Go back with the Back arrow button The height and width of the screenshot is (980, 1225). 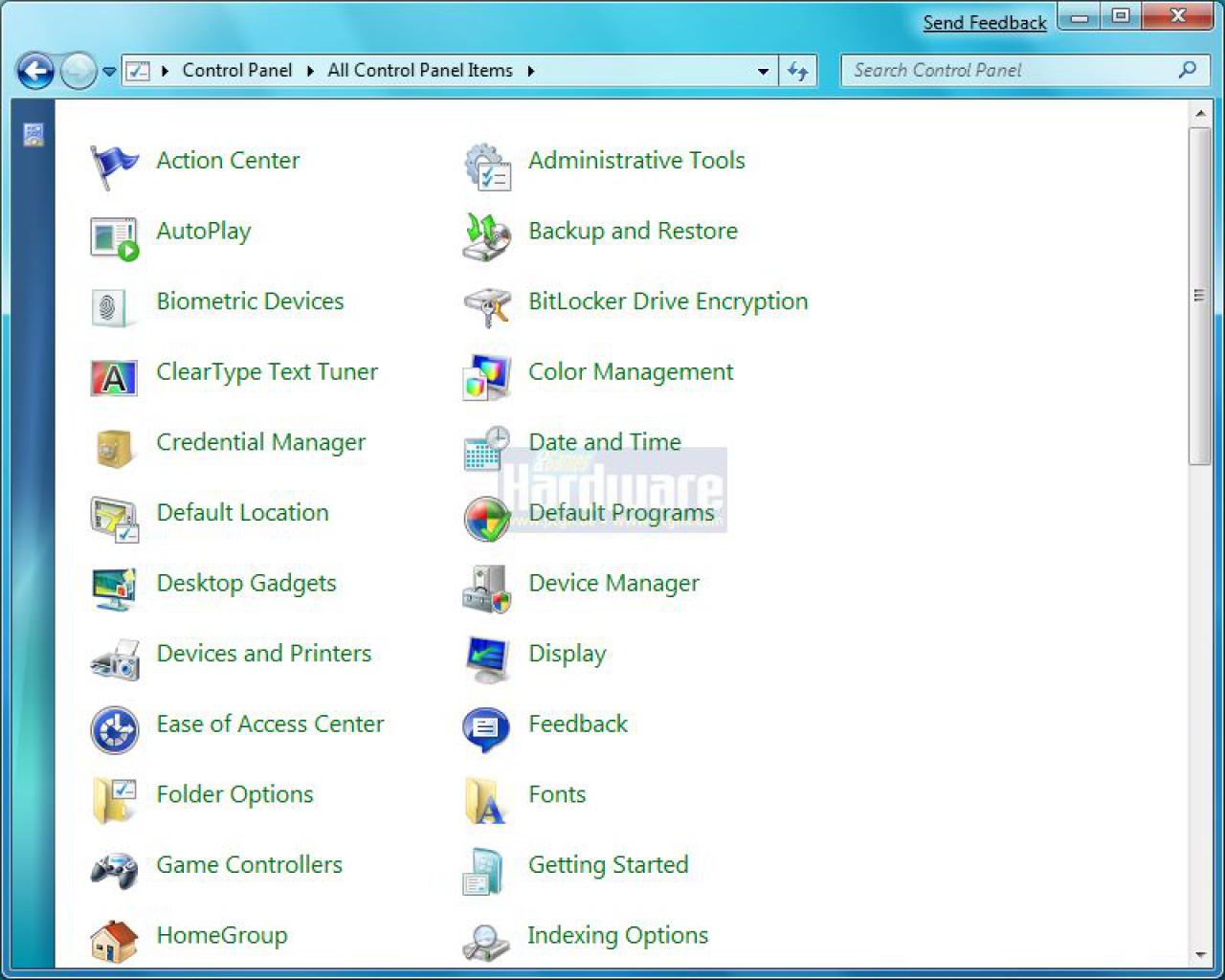tap(36, 71)
